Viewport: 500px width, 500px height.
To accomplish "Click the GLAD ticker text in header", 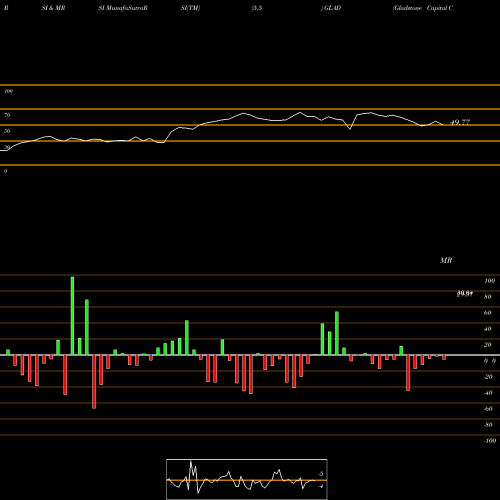I will point(332,8).
